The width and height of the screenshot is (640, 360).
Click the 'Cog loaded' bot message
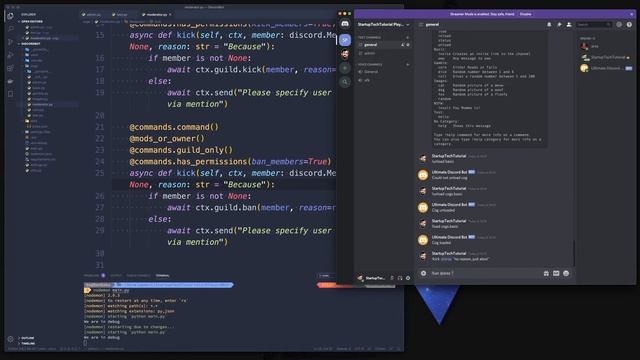(441, 243)
